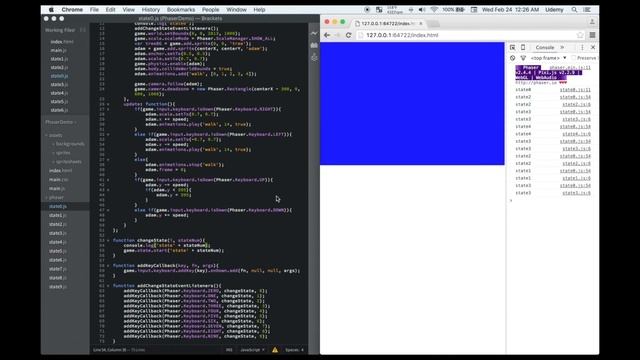Open the People menu

[211, 9]
